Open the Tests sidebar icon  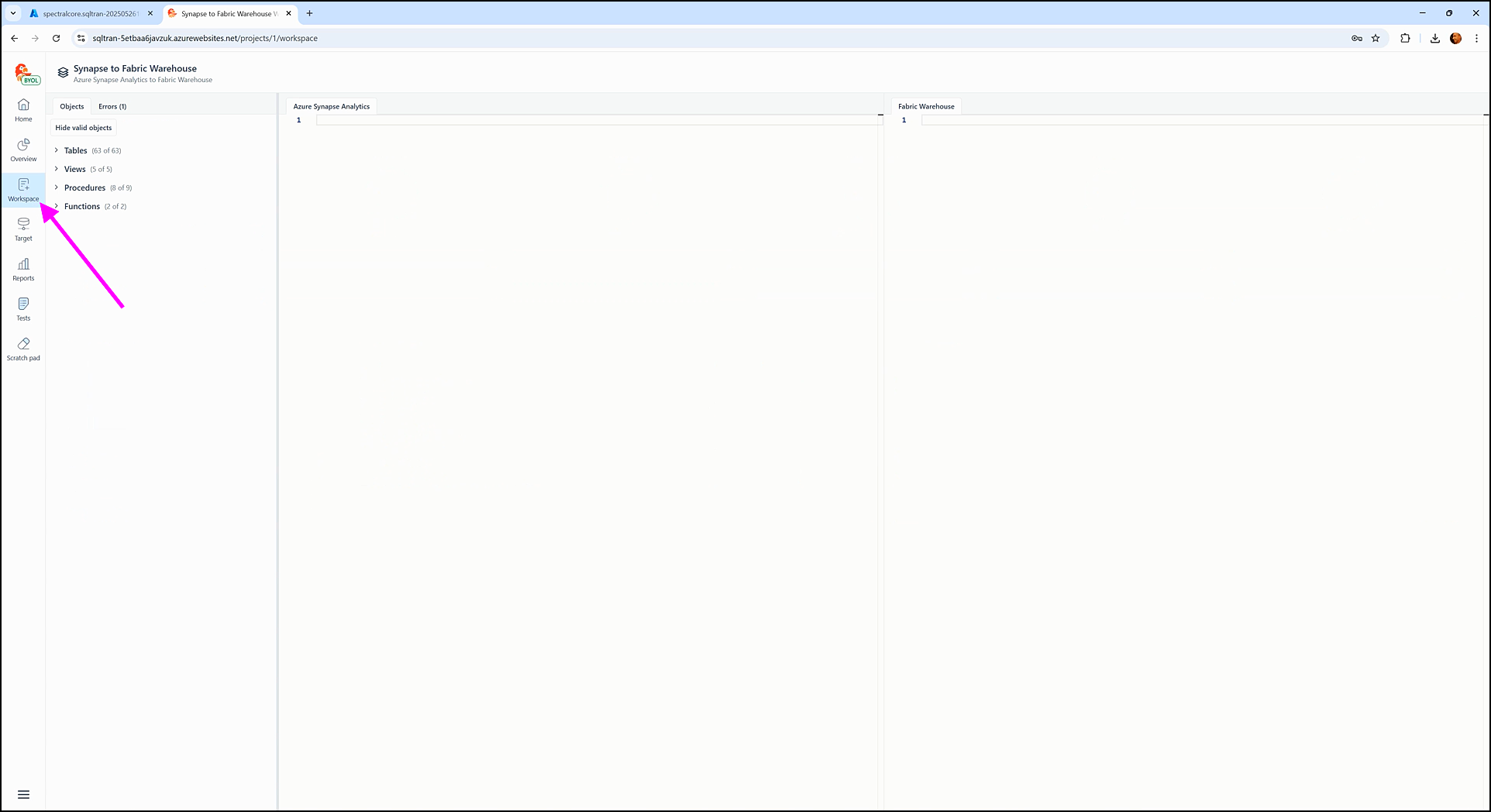click(23, 304)
